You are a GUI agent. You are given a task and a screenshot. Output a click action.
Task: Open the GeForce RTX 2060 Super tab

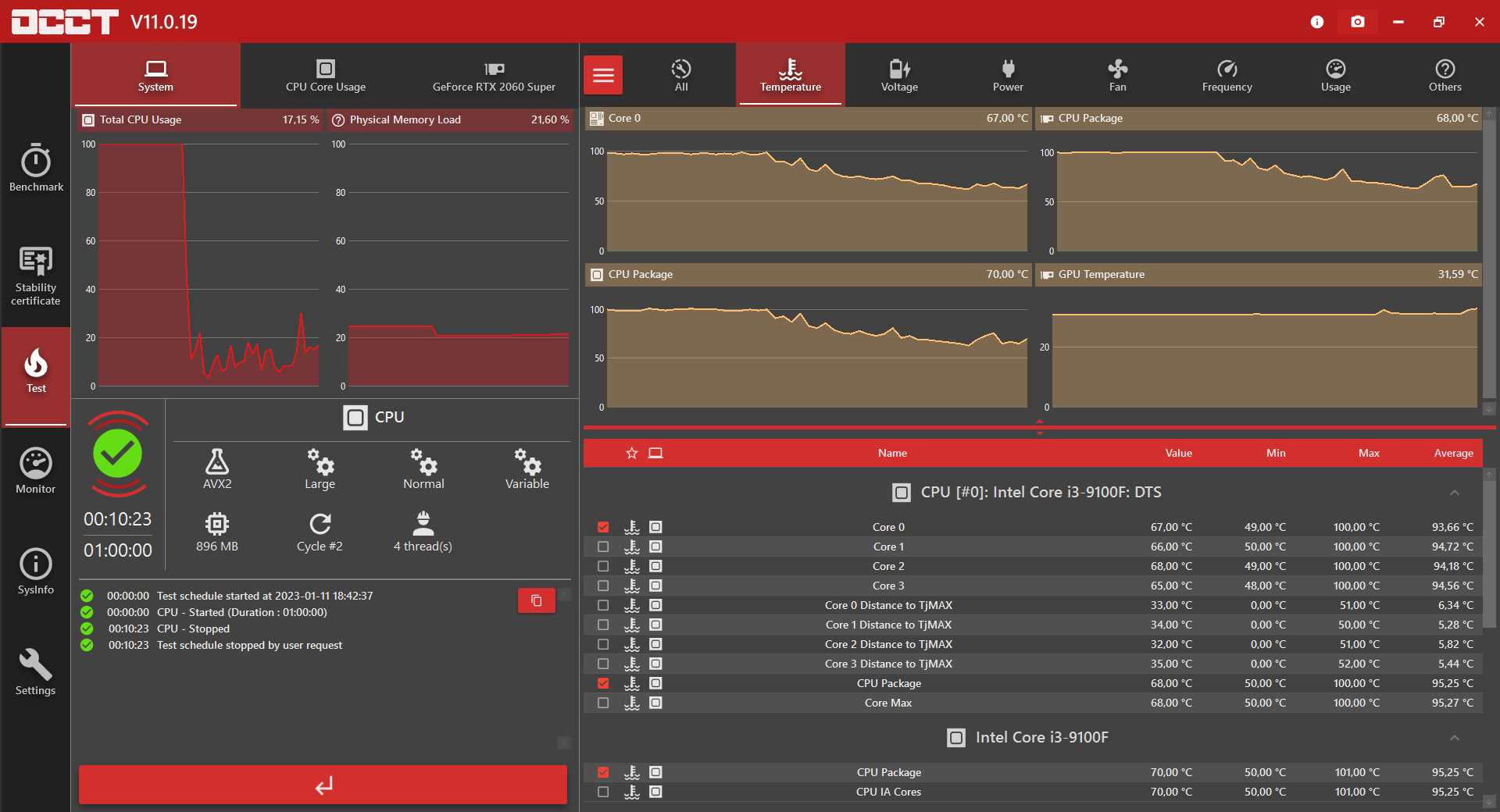(x=494, y=75)
